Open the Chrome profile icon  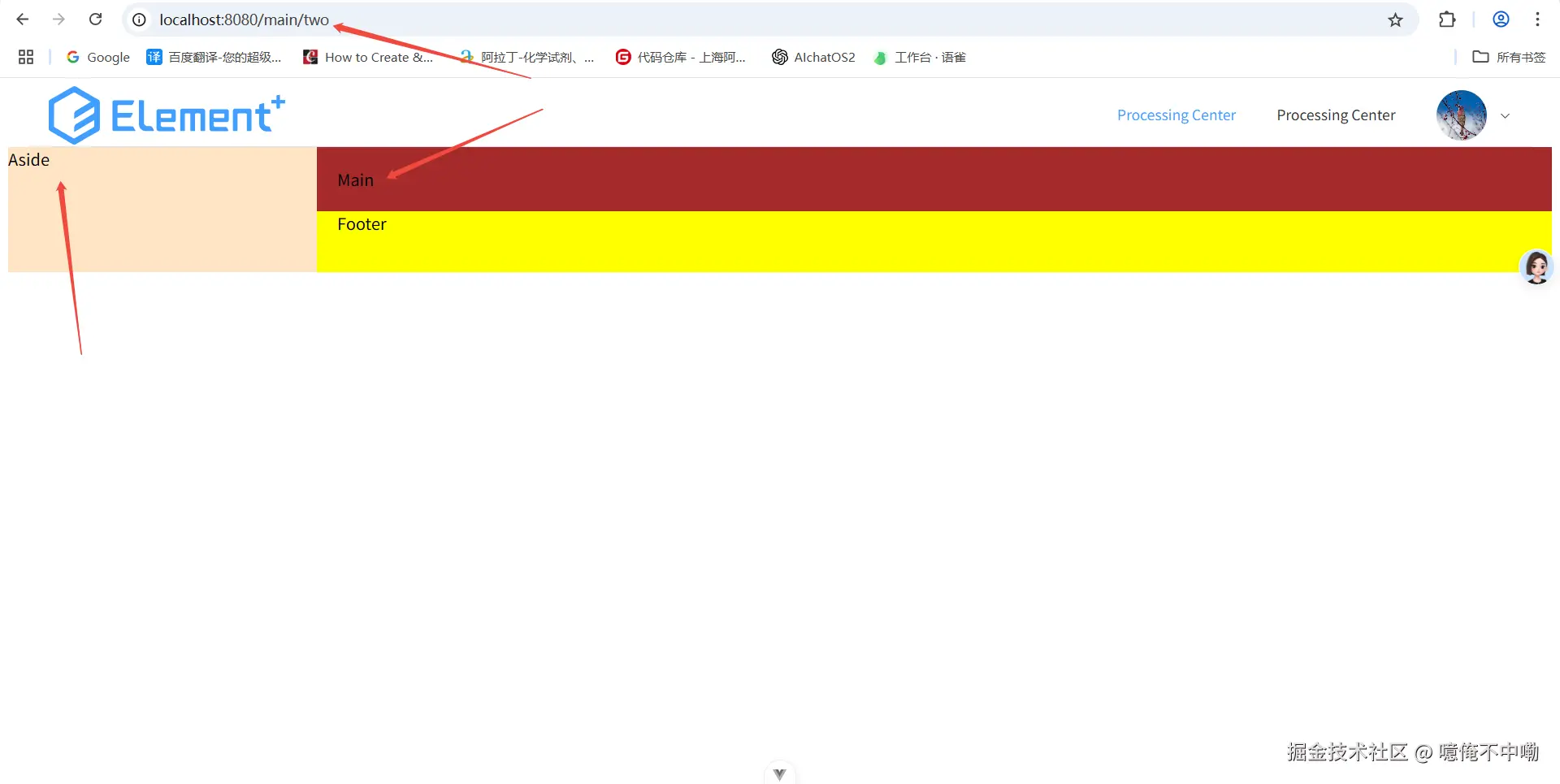1501,19
